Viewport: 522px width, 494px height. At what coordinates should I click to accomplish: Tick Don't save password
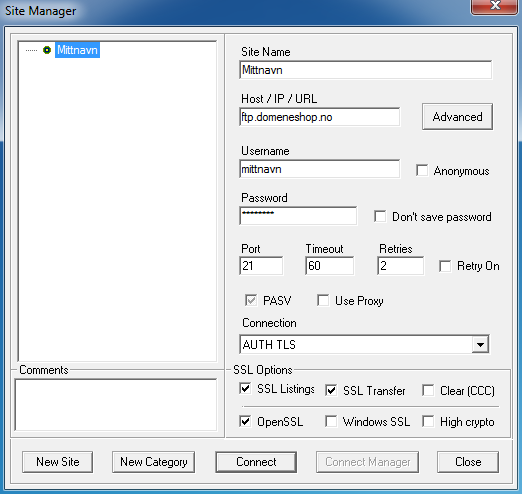tap(380, 216)
